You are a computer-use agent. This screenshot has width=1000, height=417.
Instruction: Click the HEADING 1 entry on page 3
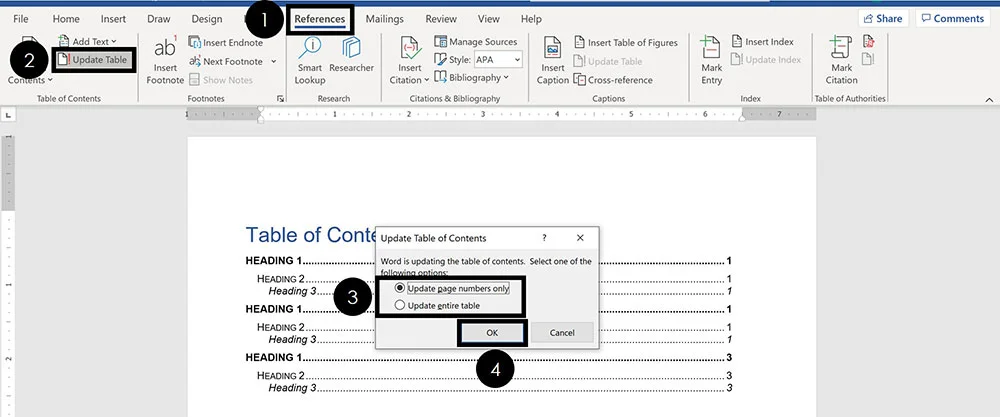489,358
